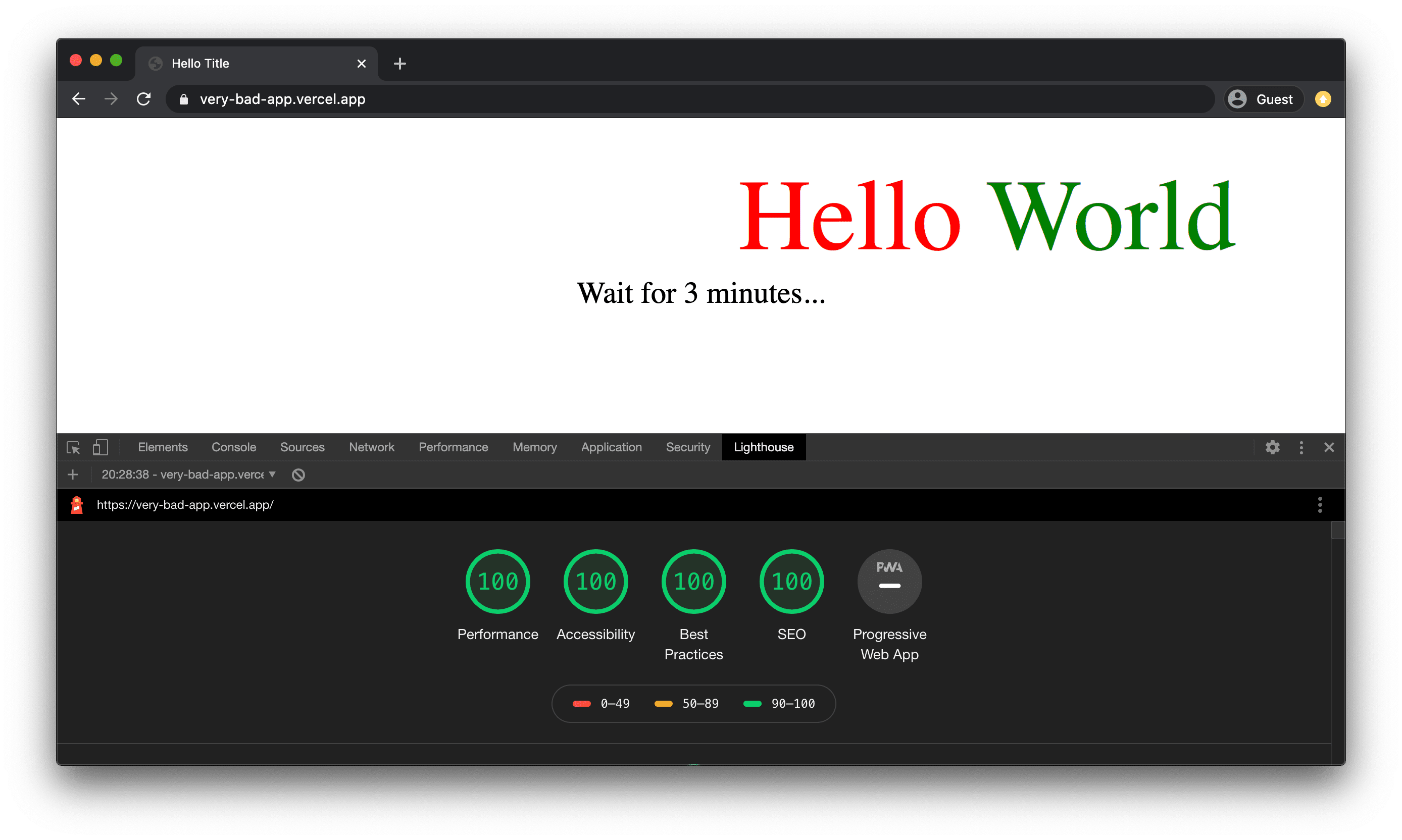Open the Application panel tab
This screenshot has height=840, width=1402.
pyautogui.click(x=611, y=447)
